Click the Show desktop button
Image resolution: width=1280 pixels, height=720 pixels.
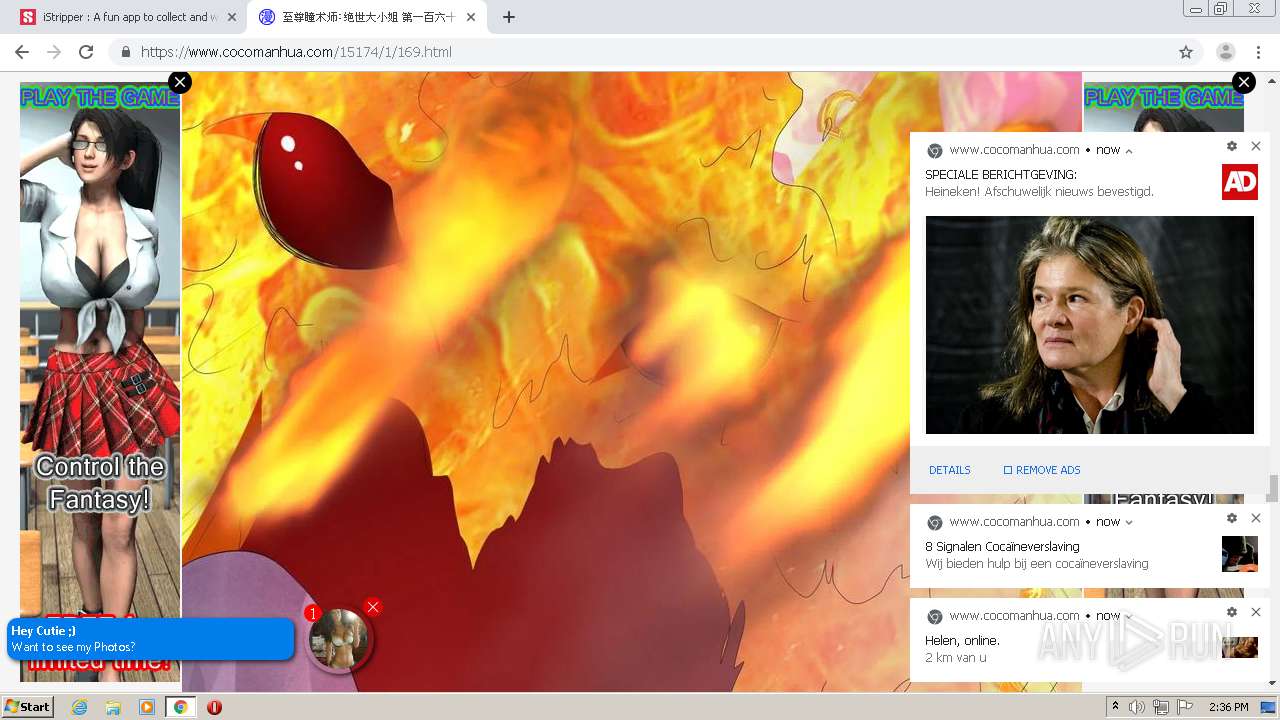(1269, 707)
